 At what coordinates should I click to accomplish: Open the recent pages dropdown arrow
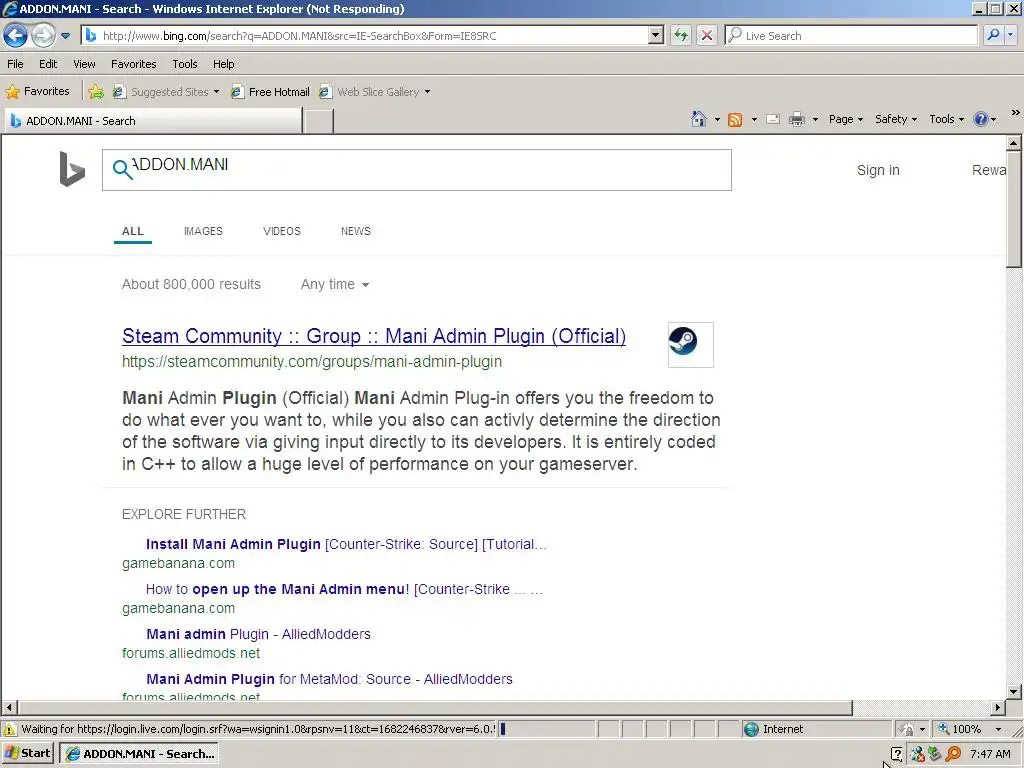pos(65,36)
